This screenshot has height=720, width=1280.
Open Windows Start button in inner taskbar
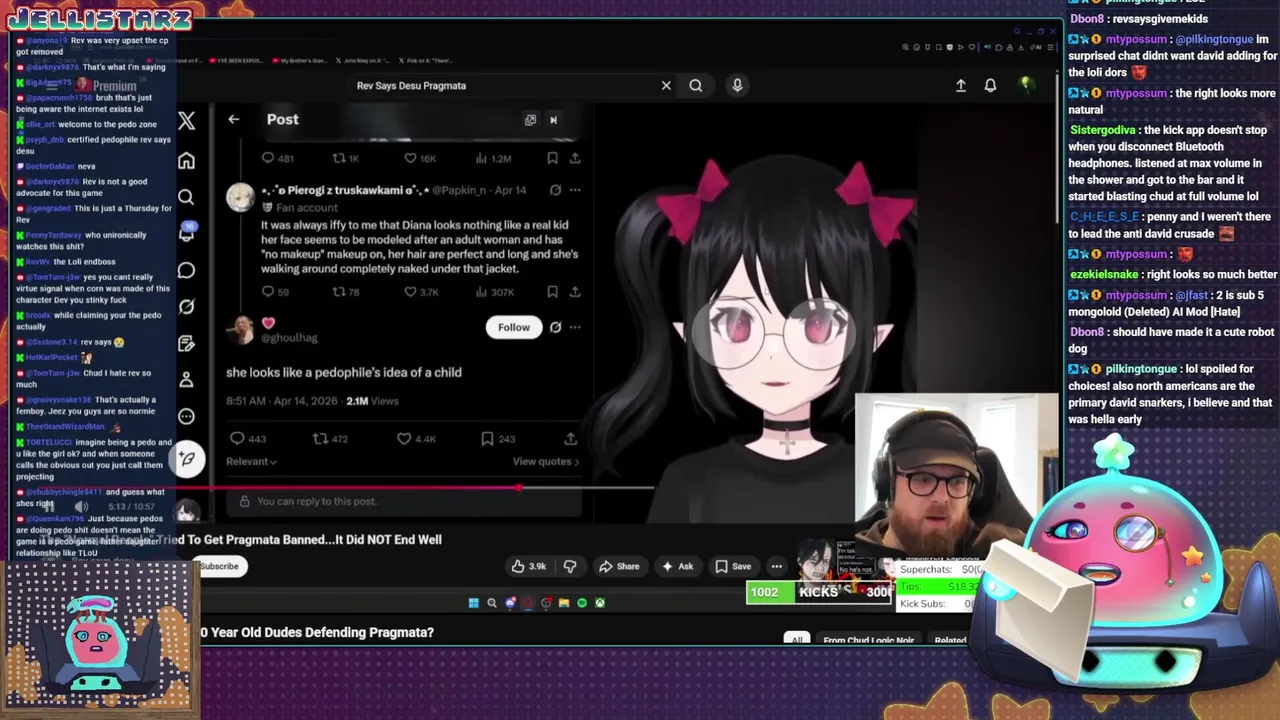coord(473,603)
